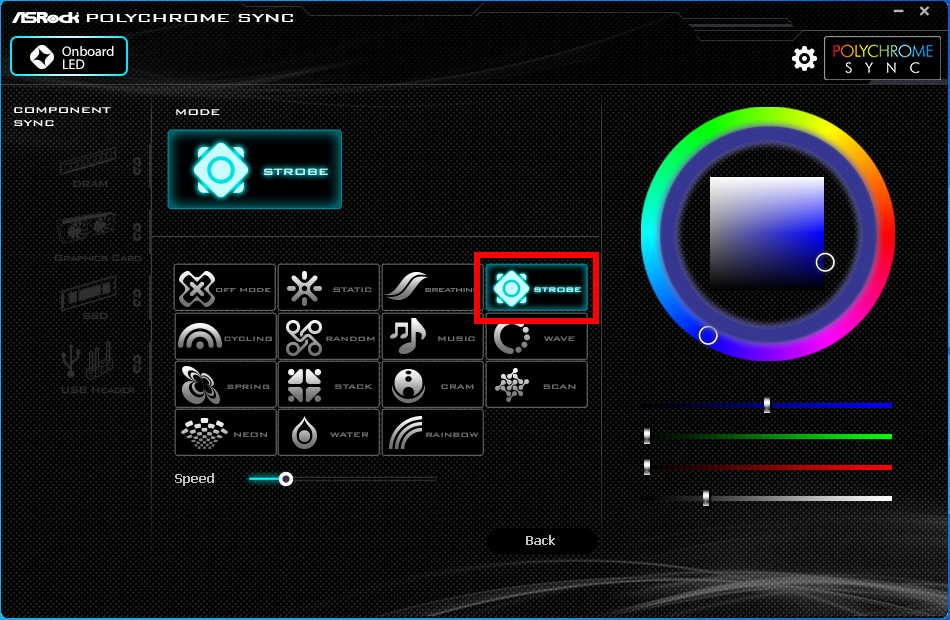Close the Polychrome Sync window
950x620 pixels.
925,11
